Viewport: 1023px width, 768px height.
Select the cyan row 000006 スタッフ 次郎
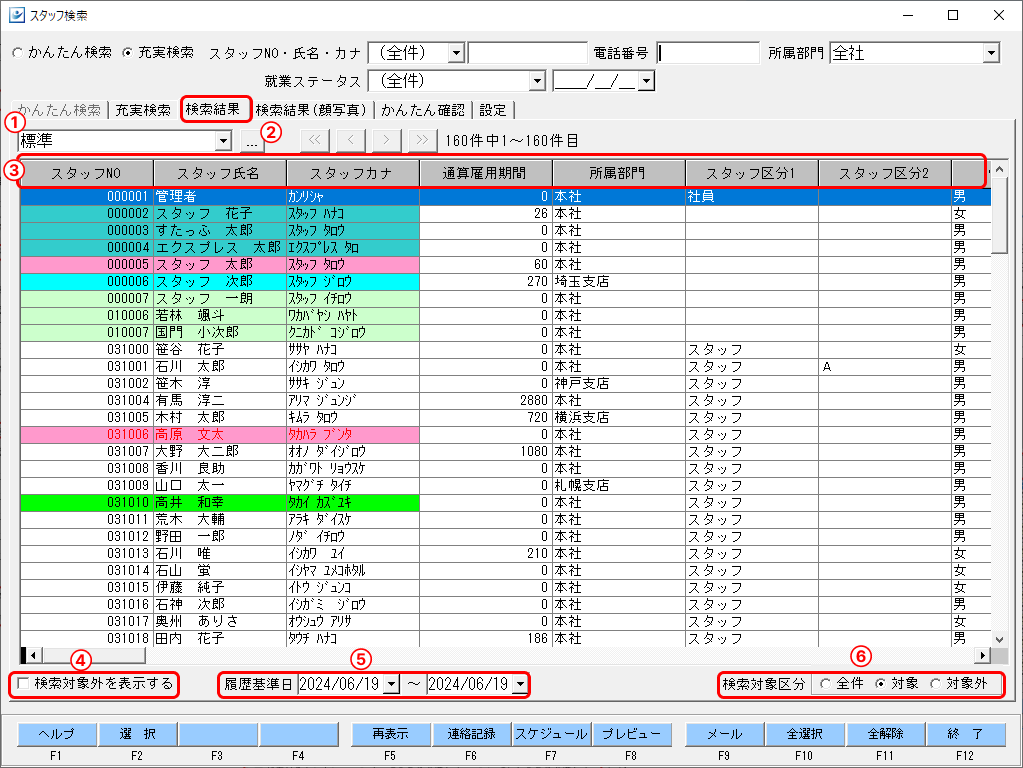pos(506,281)
